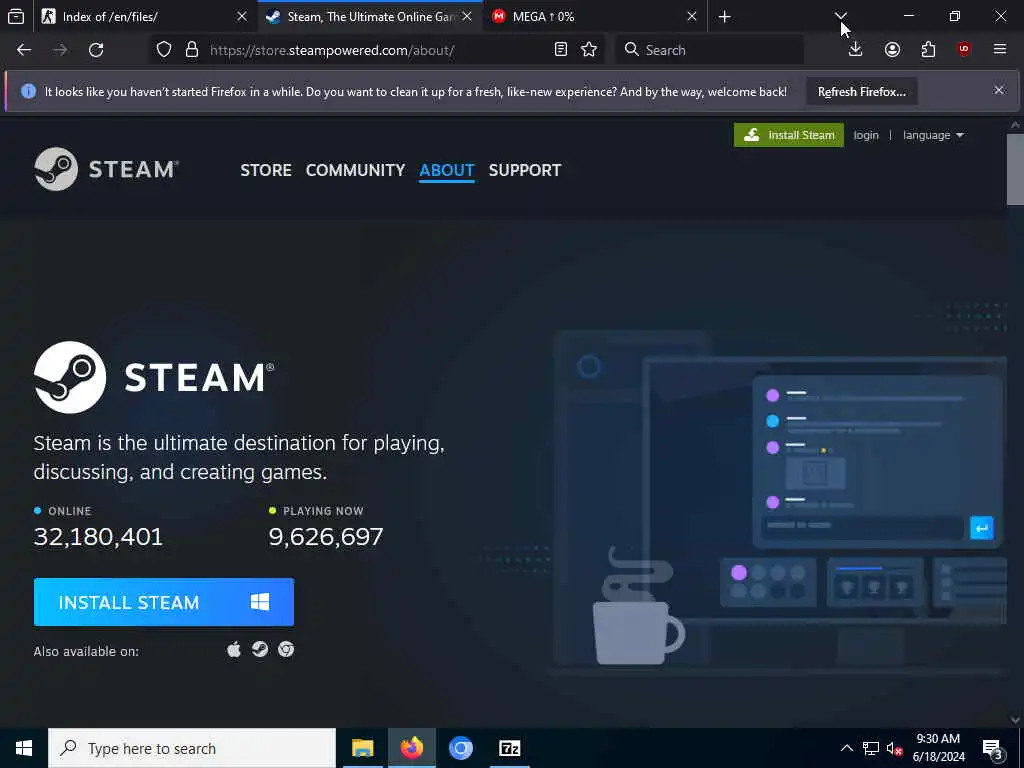
Task: Click the Refresh Firefox... button
Action: click(861, 91)
